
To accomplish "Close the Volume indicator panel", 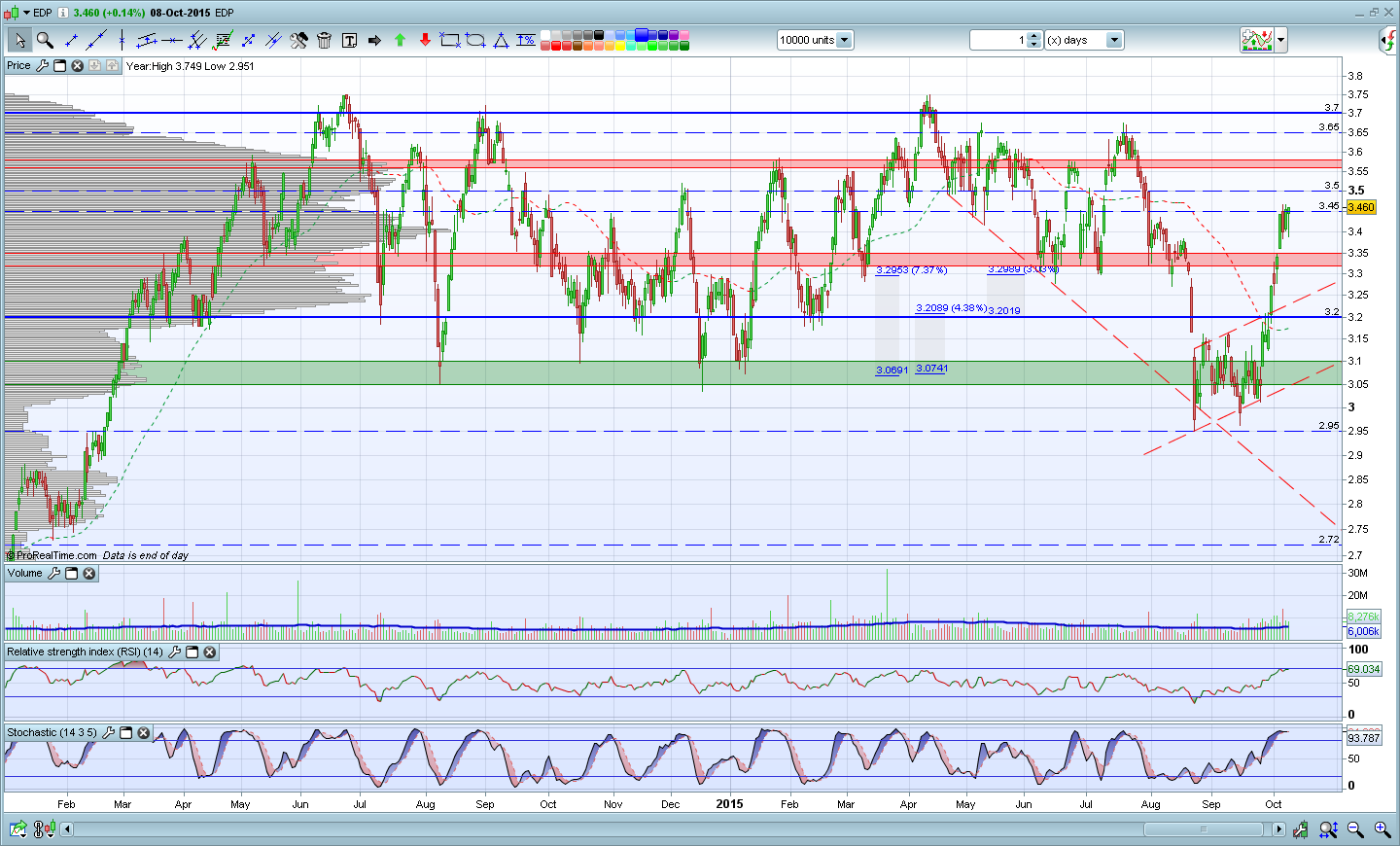I will point(88,574).
